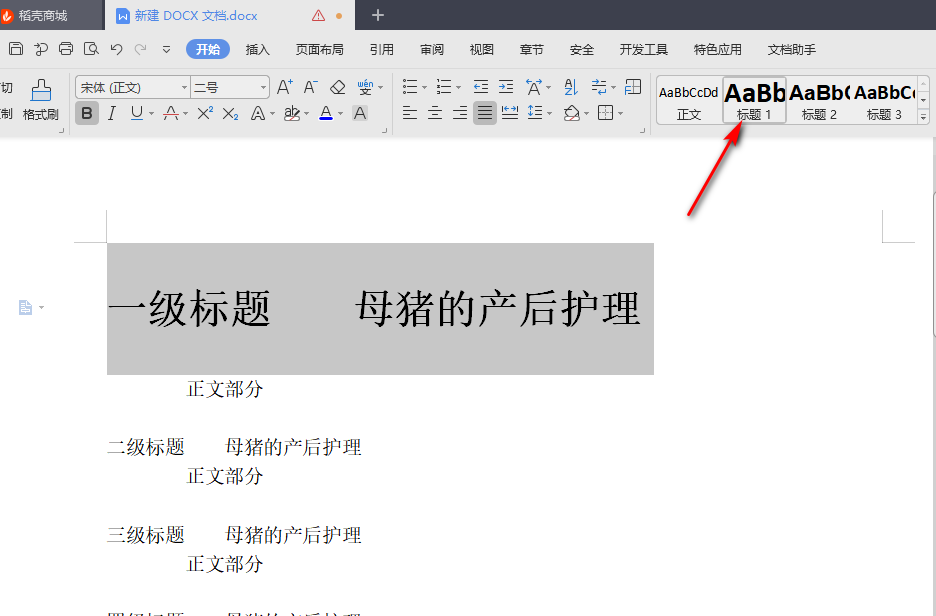
Task: Insert bulleted list
Action: 410,87
